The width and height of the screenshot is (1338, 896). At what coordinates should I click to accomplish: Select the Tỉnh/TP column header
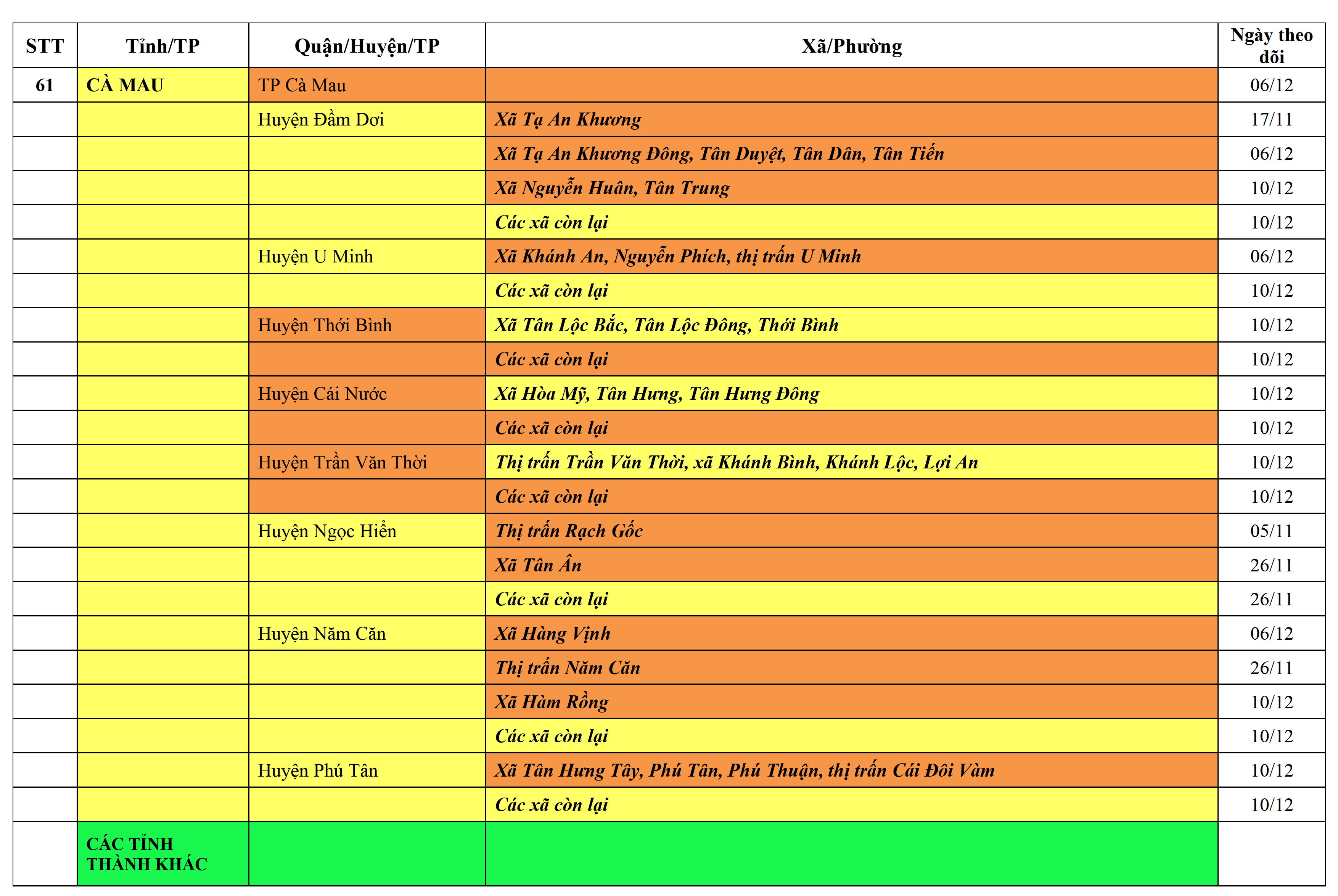163,46
